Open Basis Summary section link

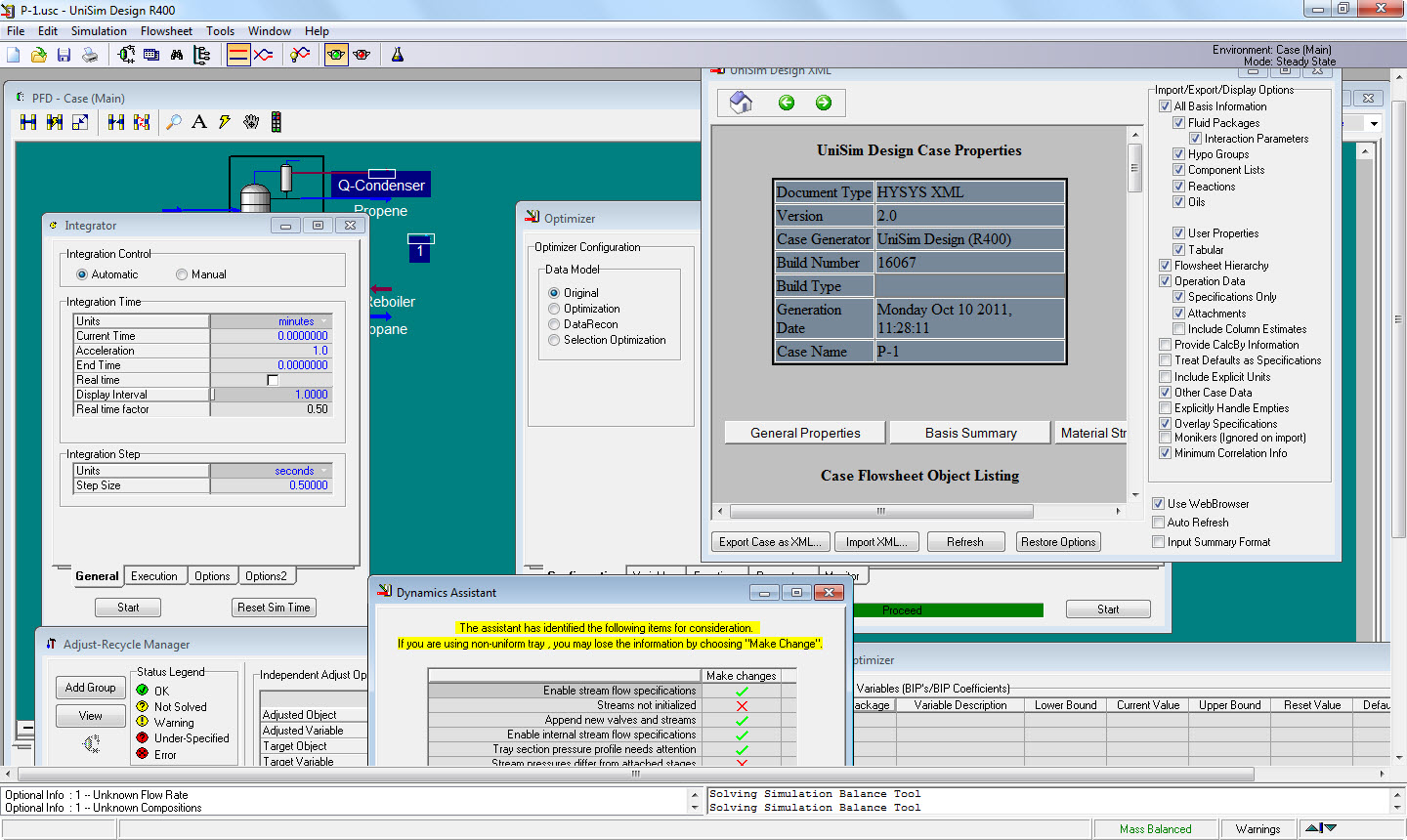click(x=971, y=433)
